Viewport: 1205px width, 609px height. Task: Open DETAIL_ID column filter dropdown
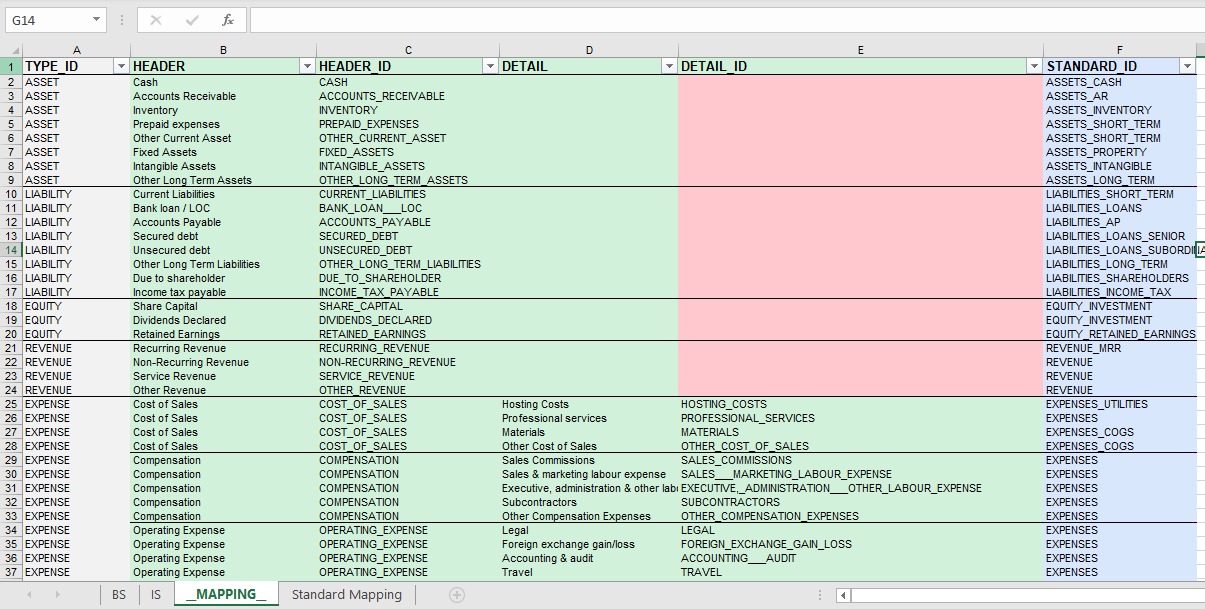pos(1034,66)
